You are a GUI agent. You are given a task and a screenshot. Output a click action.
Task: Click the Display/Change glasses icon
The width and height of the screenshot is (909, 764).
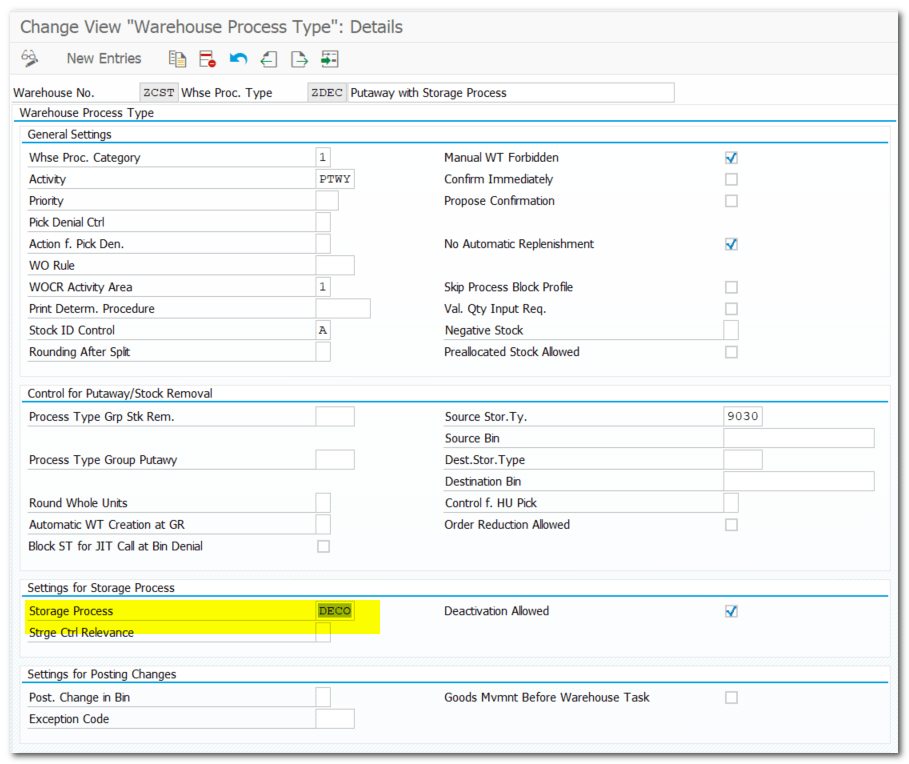[x=30, y=59]
